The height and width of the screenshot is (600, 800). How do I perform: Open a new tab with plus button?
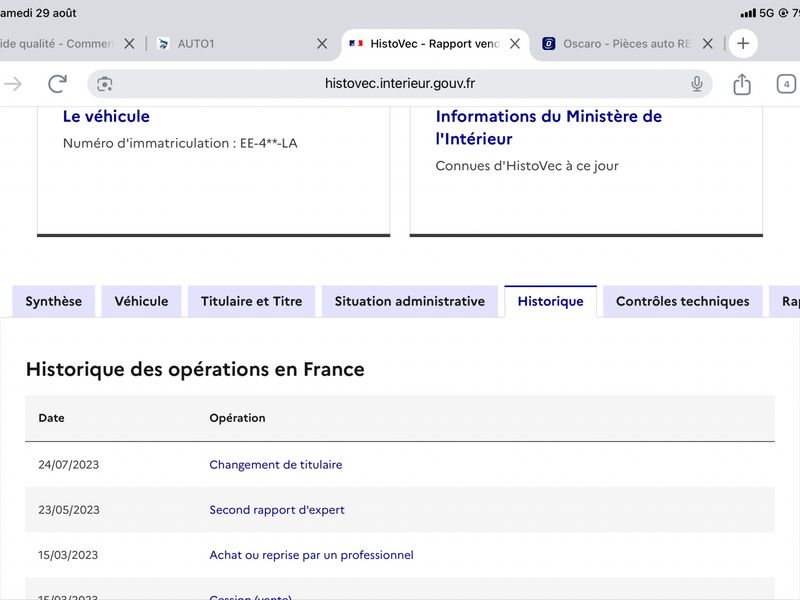743,43
